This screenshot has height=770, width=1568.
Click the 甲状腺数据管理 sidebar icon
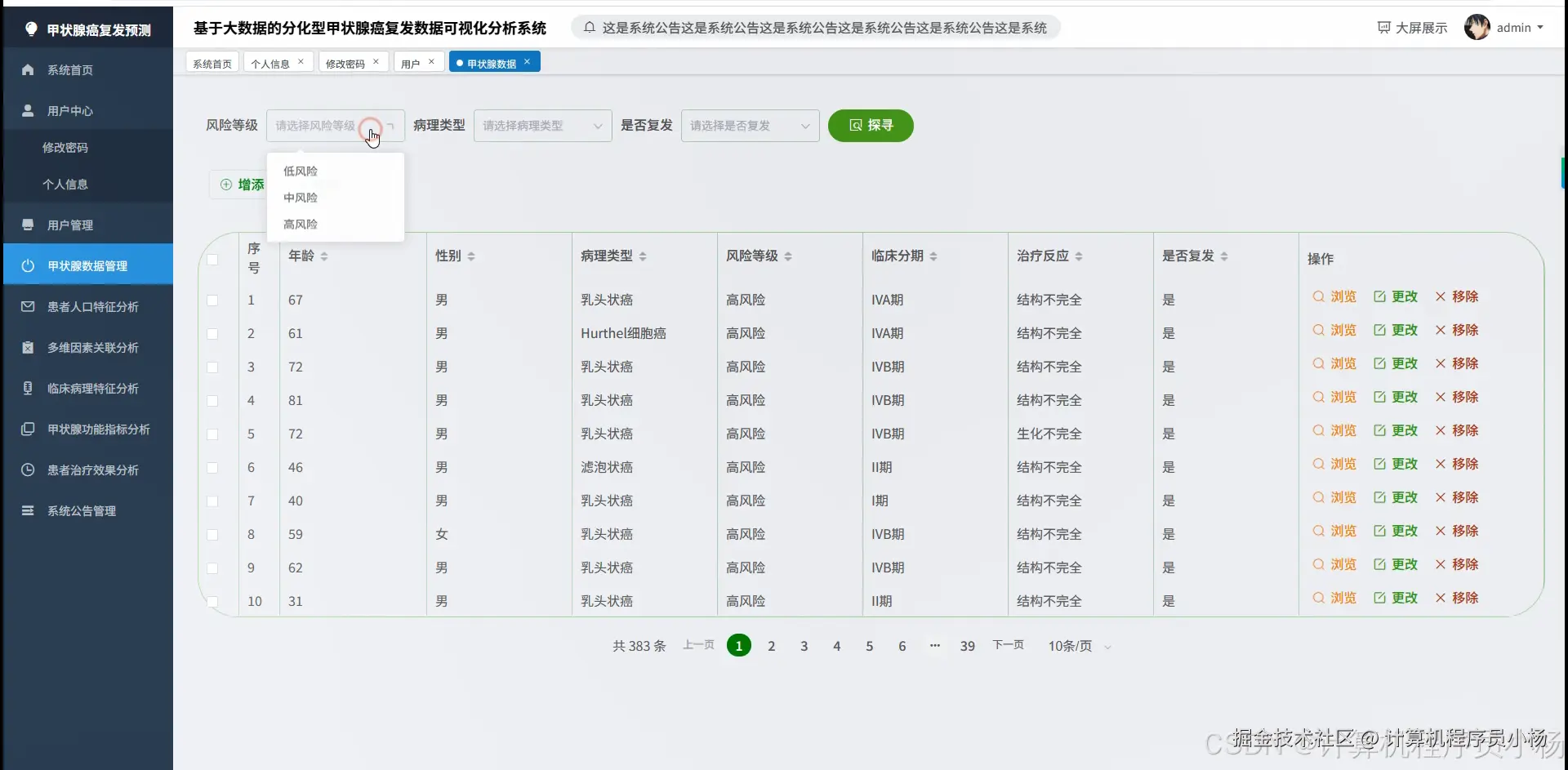[x=28, y=265]
